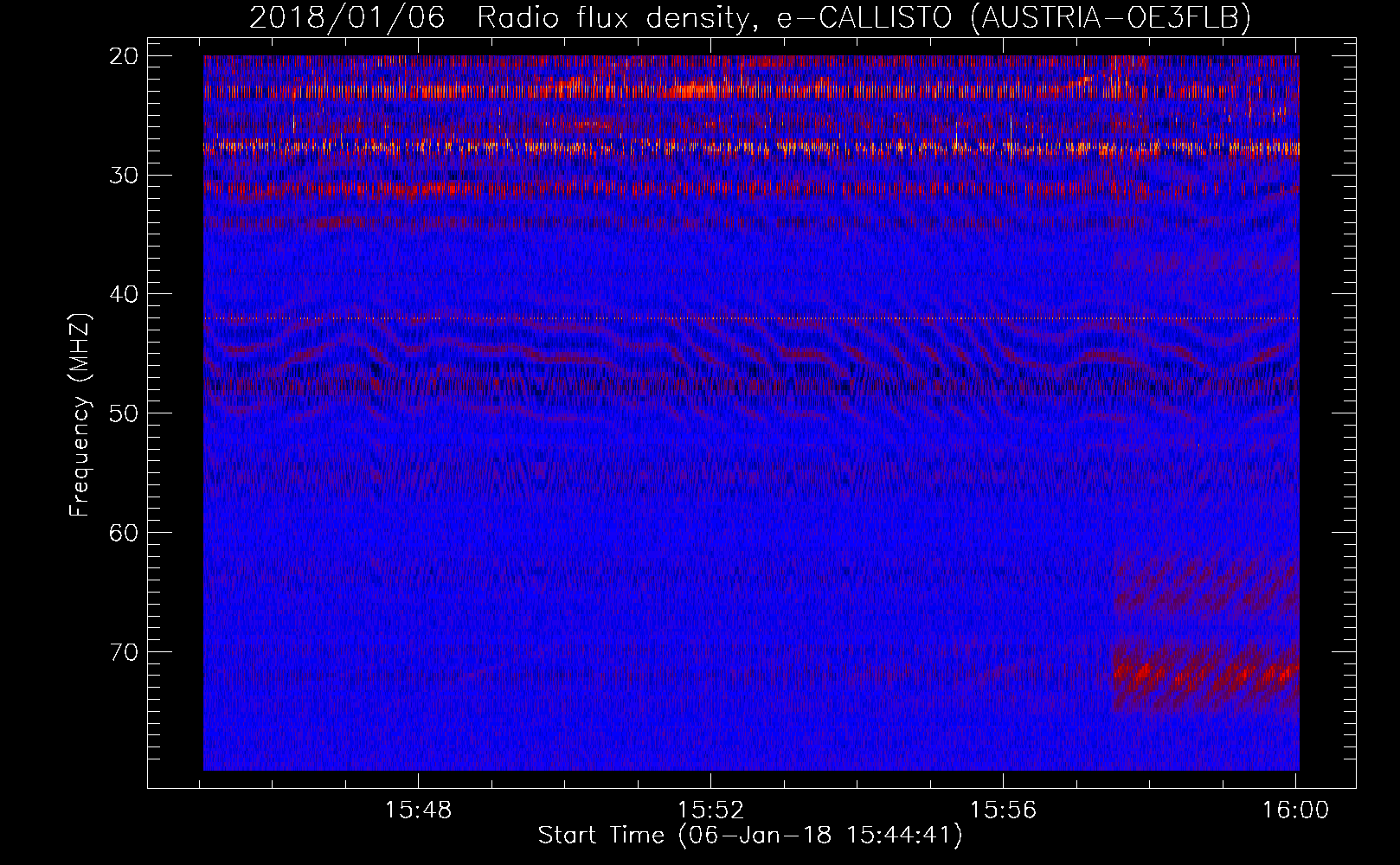The width and height of the screenshot is (1400, 865).
Task: Click the frequency tick label "50"
Action: click(124, 413)
